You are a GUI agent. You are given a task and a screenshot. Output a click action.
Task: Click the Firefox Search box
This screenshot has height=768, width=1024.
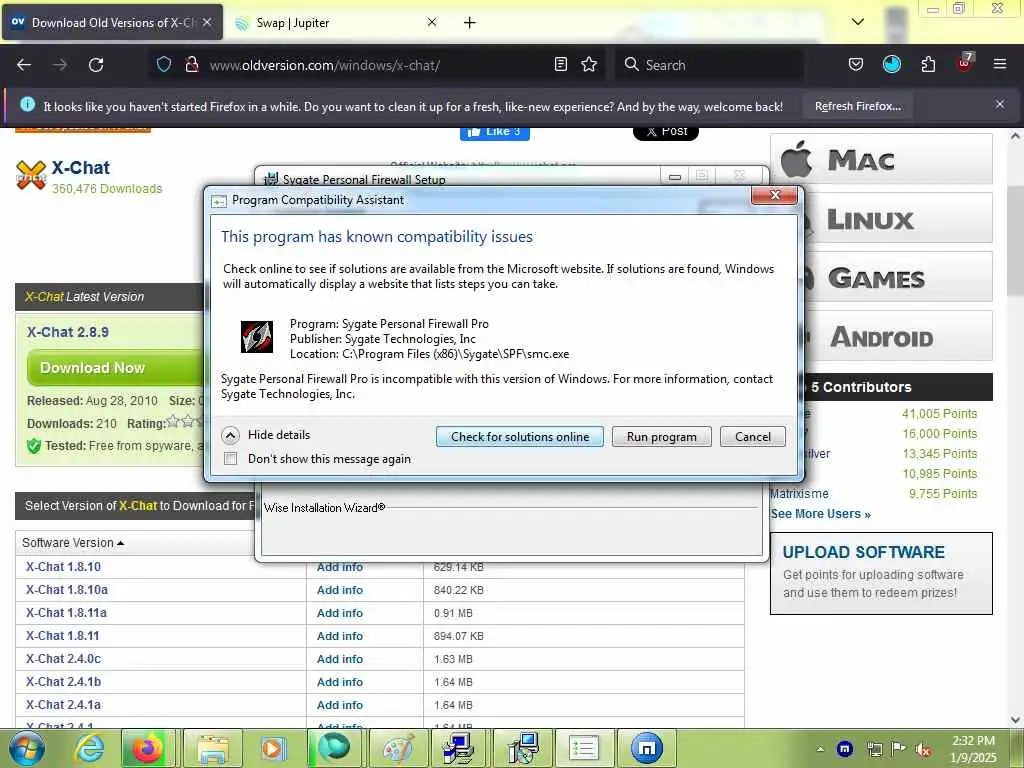[709, 65]
